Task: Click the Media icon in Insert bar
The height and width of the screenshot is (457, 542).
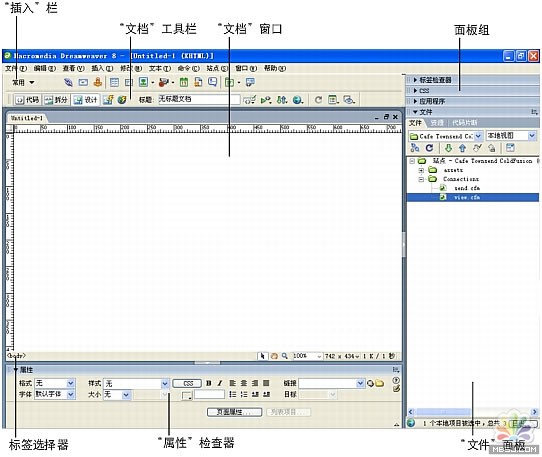Action: pos(163,82)
